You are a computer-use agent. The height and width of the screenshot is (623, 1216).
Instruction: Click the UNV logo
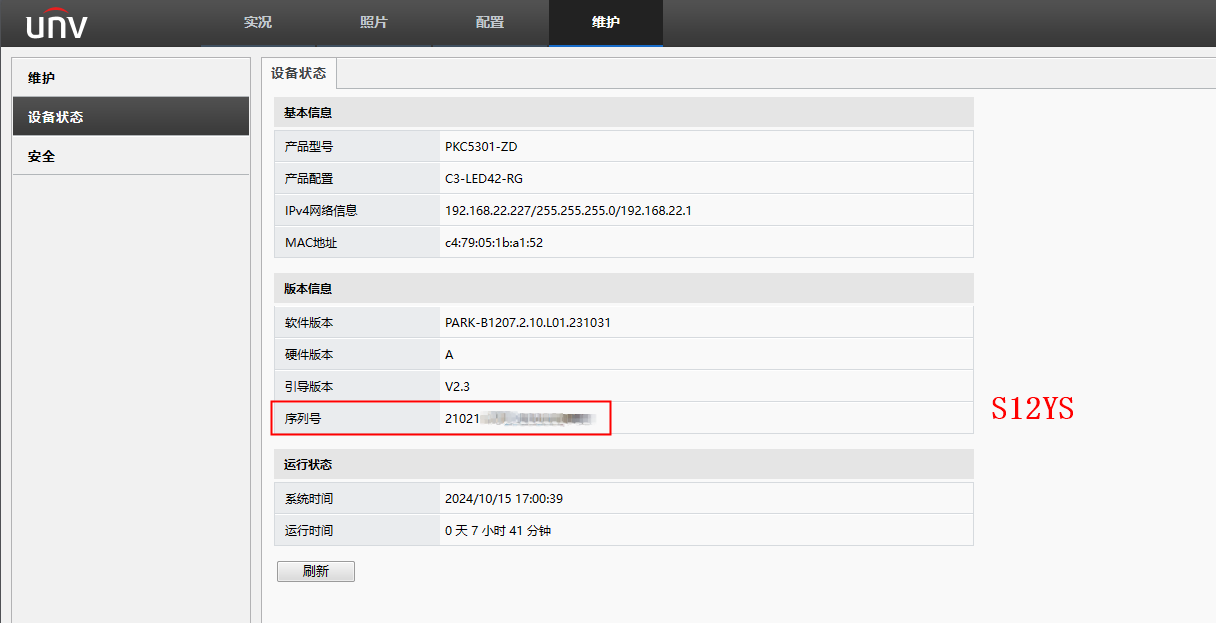pos(56,23)
